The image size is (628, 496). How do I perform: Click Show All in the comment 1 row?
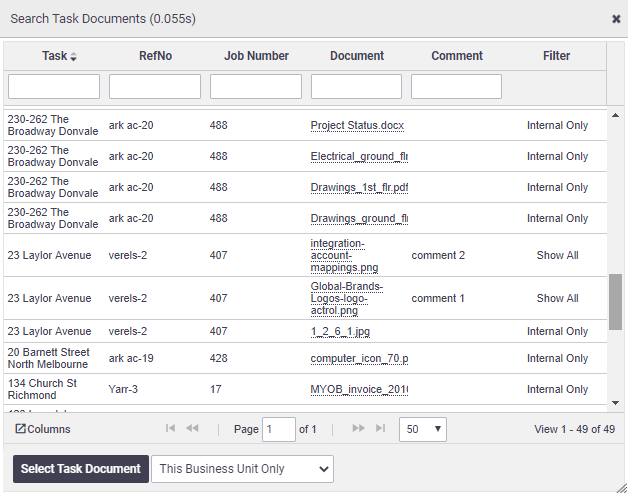[558, 298]
